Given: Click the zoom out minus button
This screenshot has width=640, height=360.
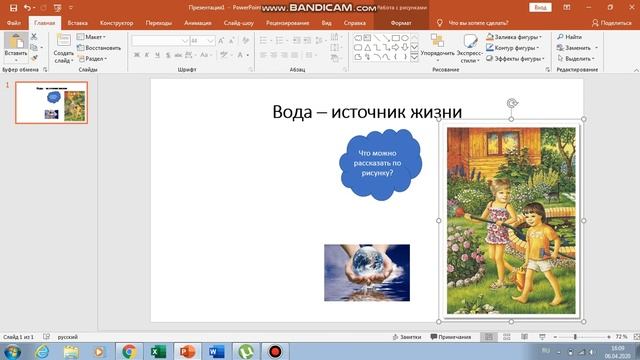Looking at the screenshot, I should click(555, 337).
